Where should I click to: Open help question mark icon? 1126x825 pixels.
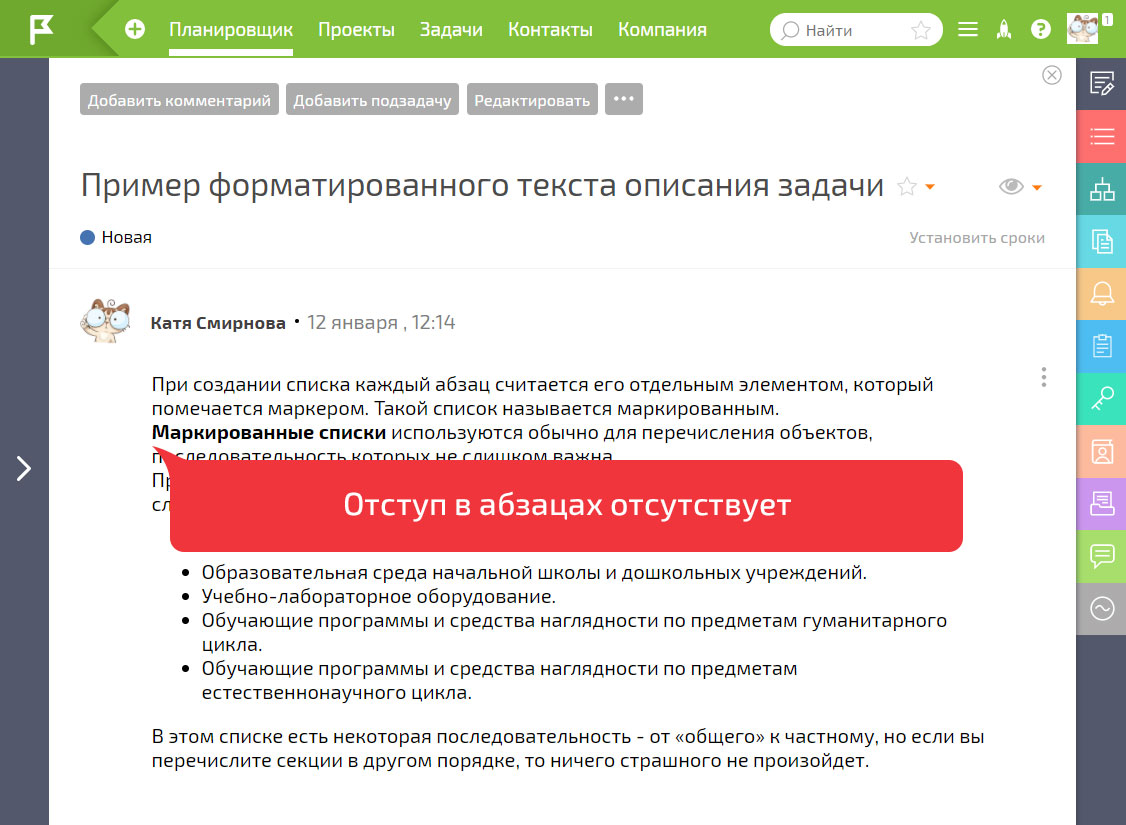1041,29
